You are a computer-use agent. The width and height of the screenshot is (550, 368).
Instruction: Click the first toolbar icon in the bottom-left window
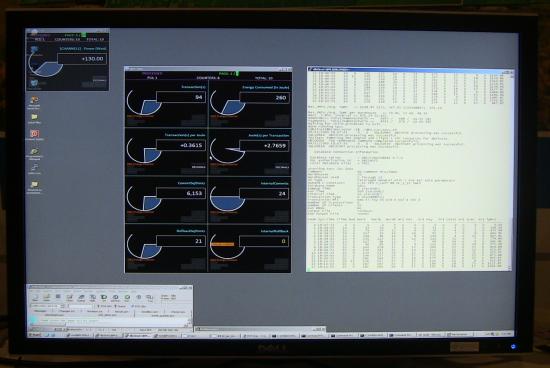click(35, 297)
